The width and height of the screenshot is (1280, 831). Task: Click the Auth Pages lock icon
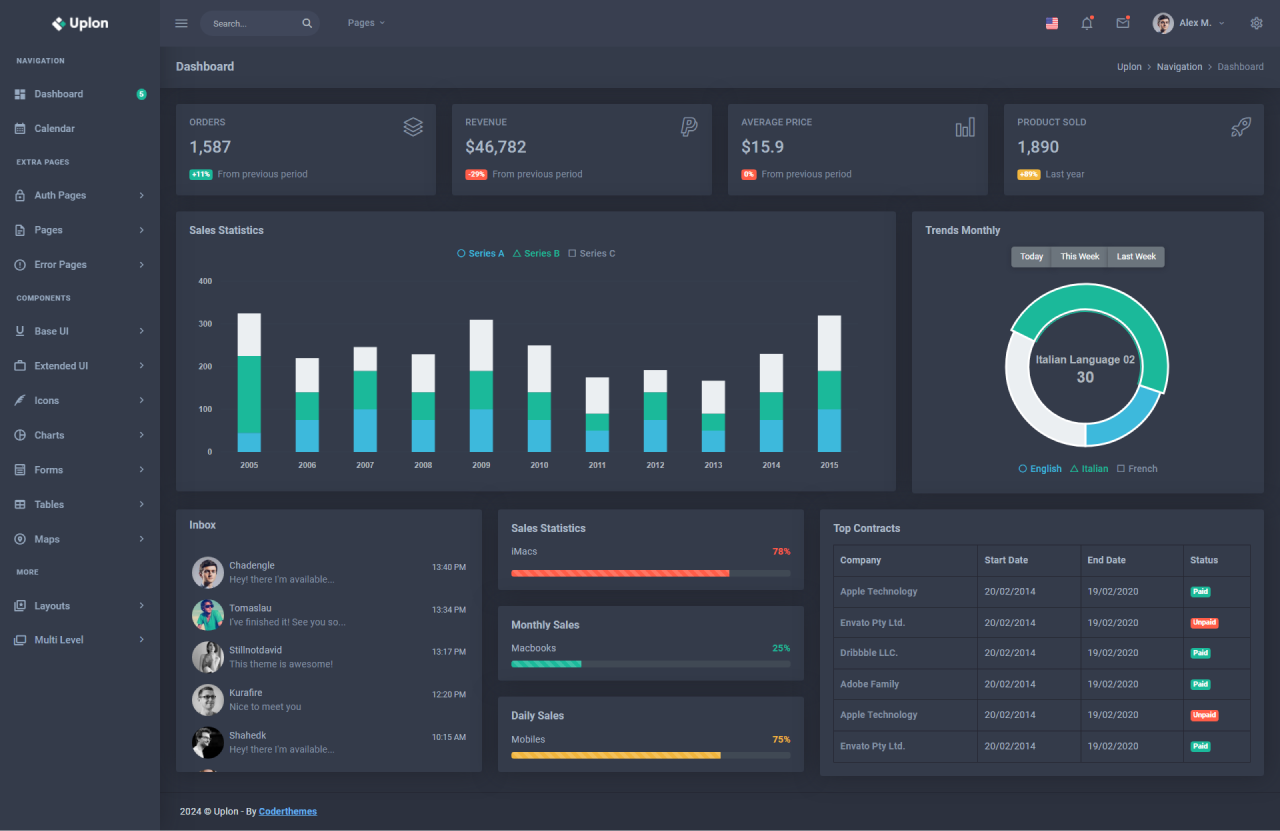click(x=20, y=195)
